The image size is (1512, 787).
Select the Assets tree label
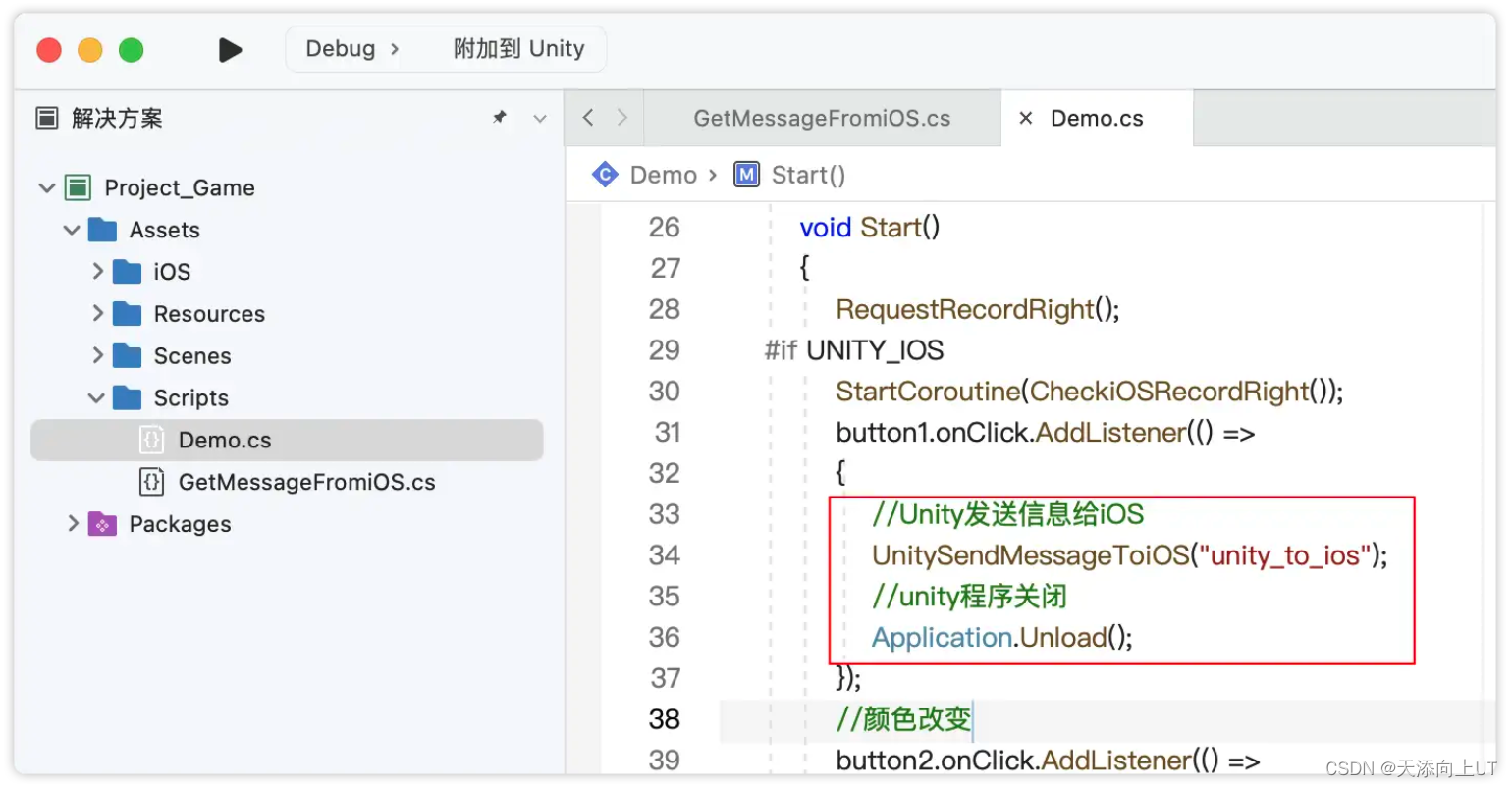[165, 230]
